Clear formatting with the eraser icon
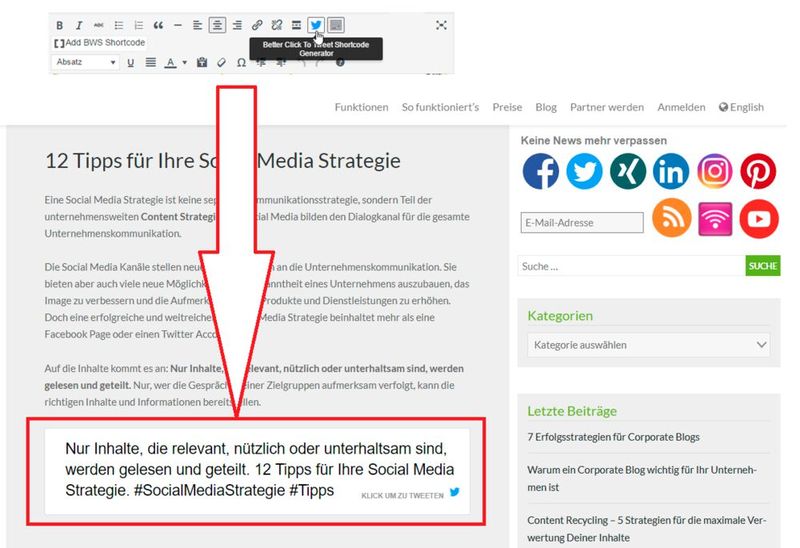 (x=221, y=62)
